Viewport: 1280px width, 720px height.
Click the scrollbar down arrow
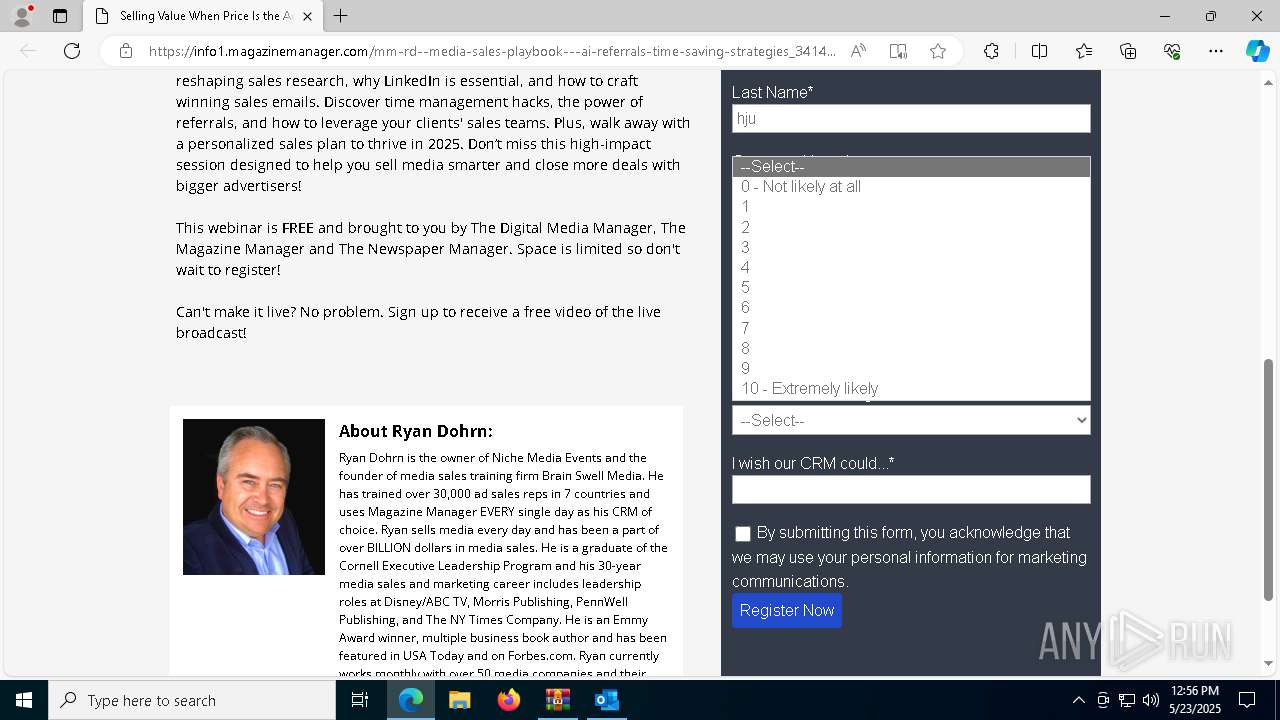point(1269,663)
